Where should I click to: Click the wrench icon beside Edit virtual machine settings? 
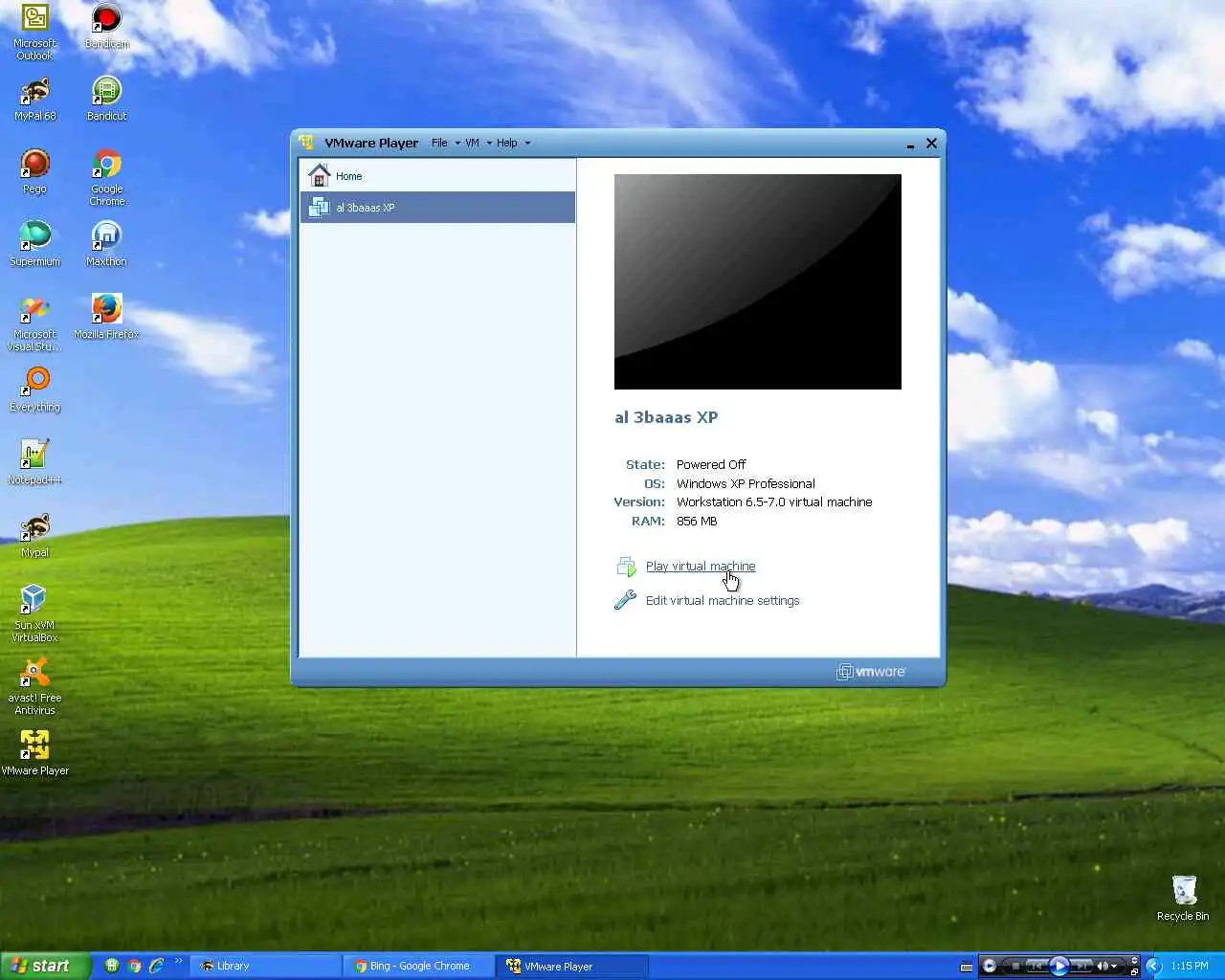click(625, 600)
